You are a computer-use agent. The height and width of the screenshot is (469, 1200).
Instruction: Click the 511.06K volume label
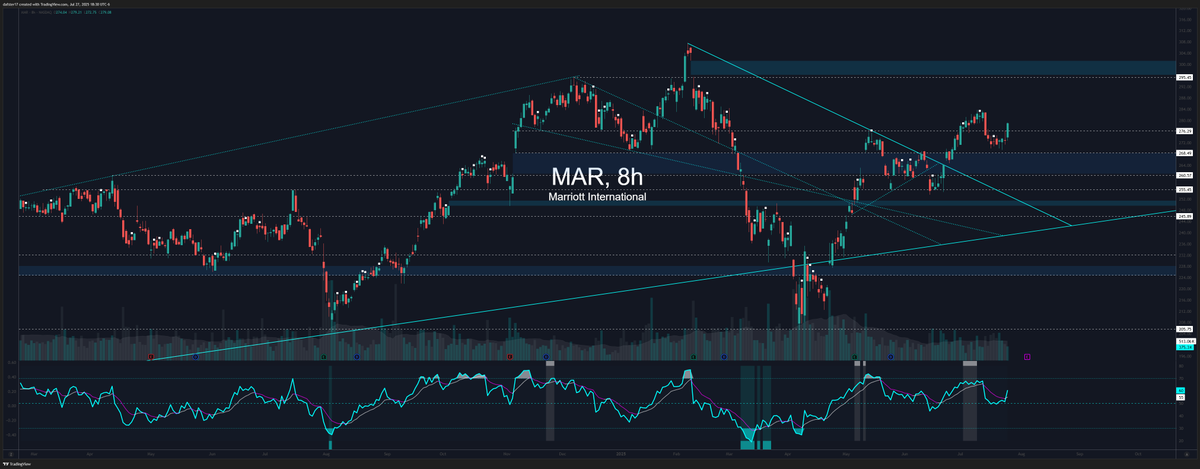tap(1186, 341)
